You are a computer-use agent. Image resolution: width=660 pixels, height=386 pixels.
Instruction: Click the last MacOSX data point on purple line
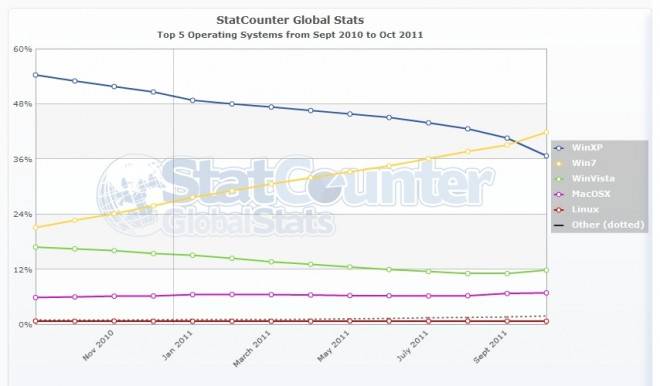[546, 293]
